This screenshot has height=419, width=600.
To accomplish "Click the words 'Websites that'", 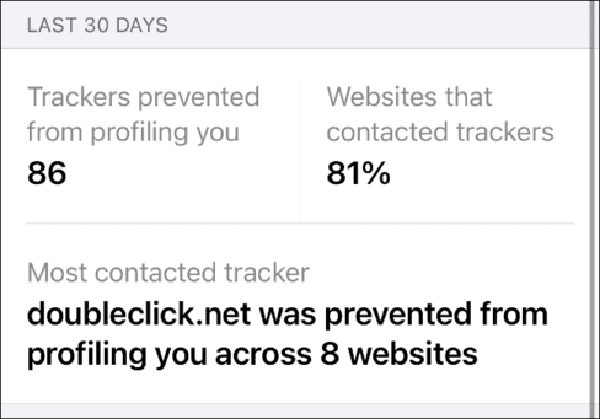I will tap(409, 98).
